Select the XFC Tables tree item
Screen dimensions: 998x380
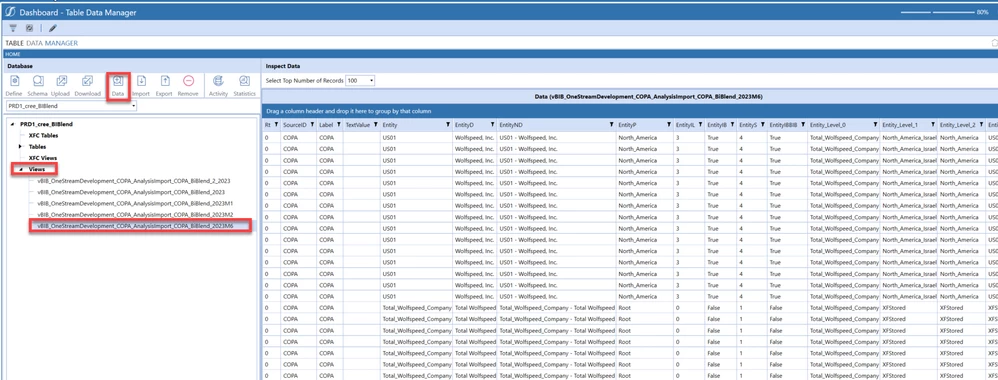(x=42, y=135)
